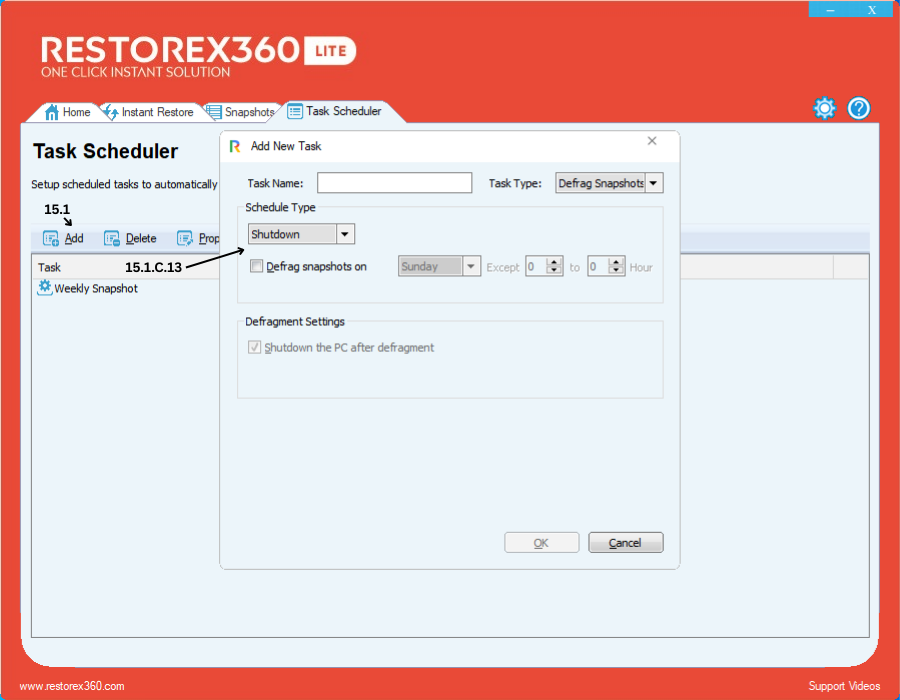Click the Delete task toolbar icon

112,239
